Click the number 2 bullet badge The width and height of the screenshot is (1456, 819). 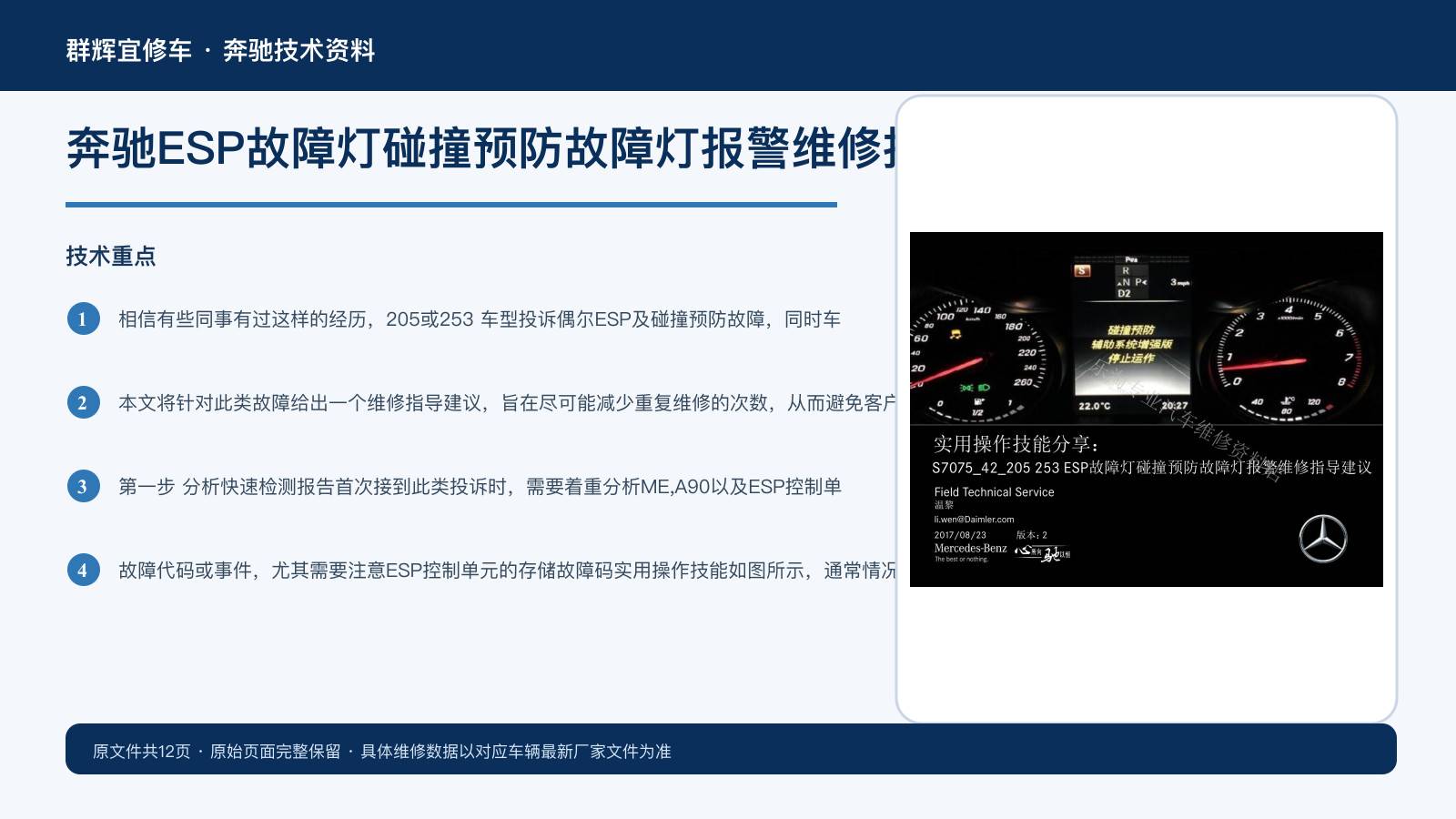[x=83, y=402]
